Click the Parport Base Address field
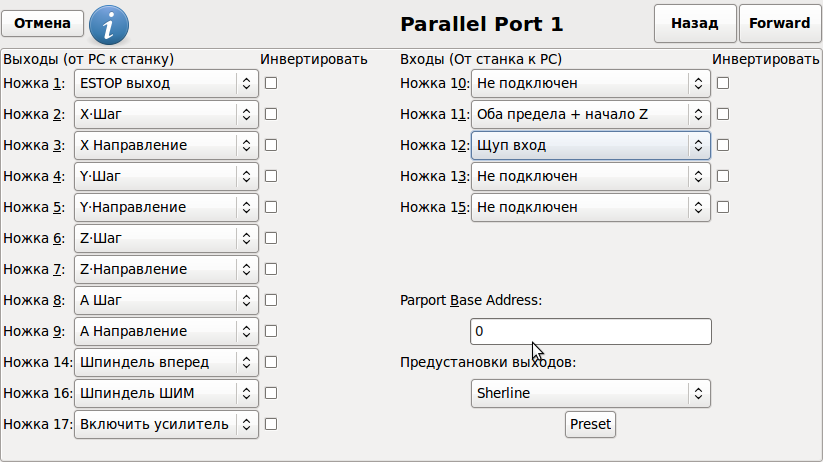 (x=590, y=331)
